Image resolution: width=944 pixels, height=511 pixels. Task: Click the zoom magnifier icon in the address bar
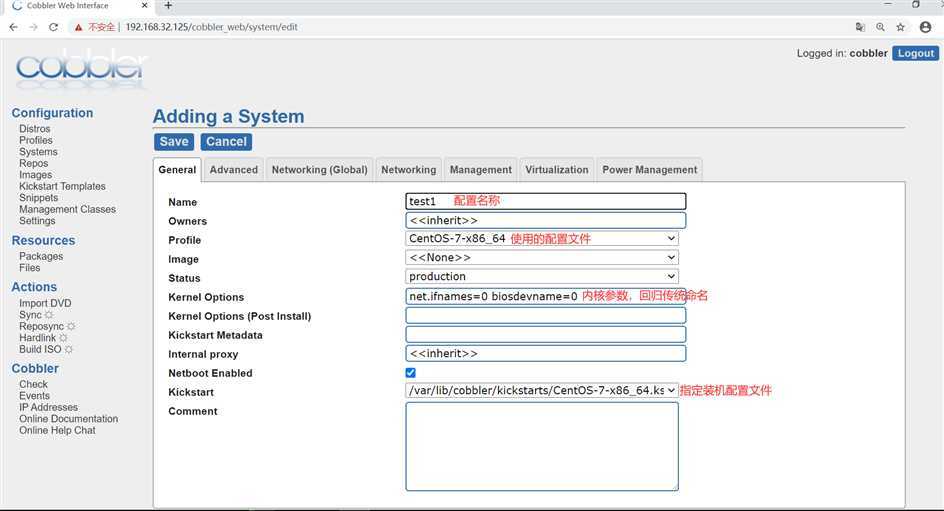click(x=880, y=27)
